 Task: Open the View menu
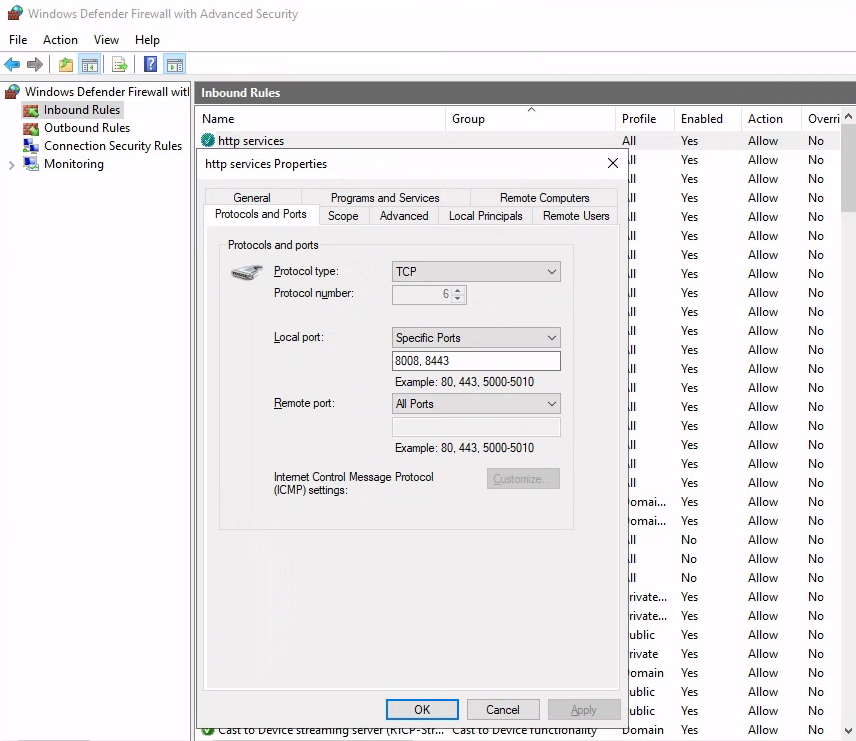pyautogui.click(x=106, y=40)
